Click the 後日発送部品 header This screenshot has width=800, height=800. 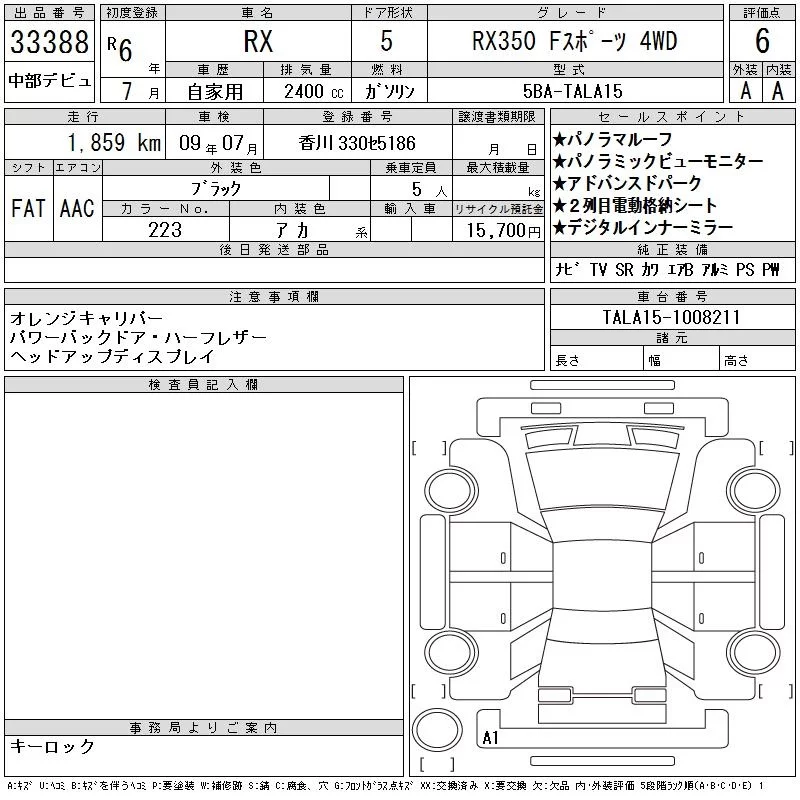[274, 249]
